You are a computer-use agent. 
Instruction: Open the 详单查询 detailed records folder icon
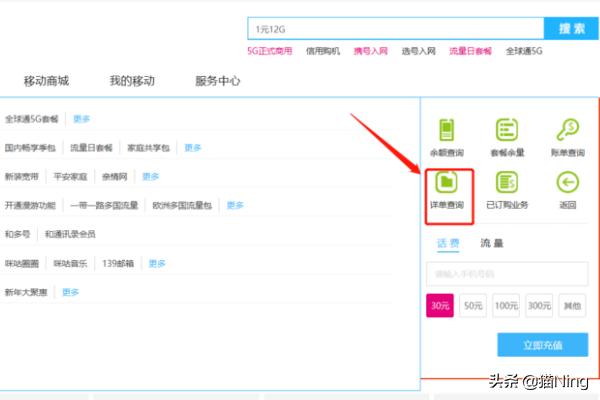[447, 182]
